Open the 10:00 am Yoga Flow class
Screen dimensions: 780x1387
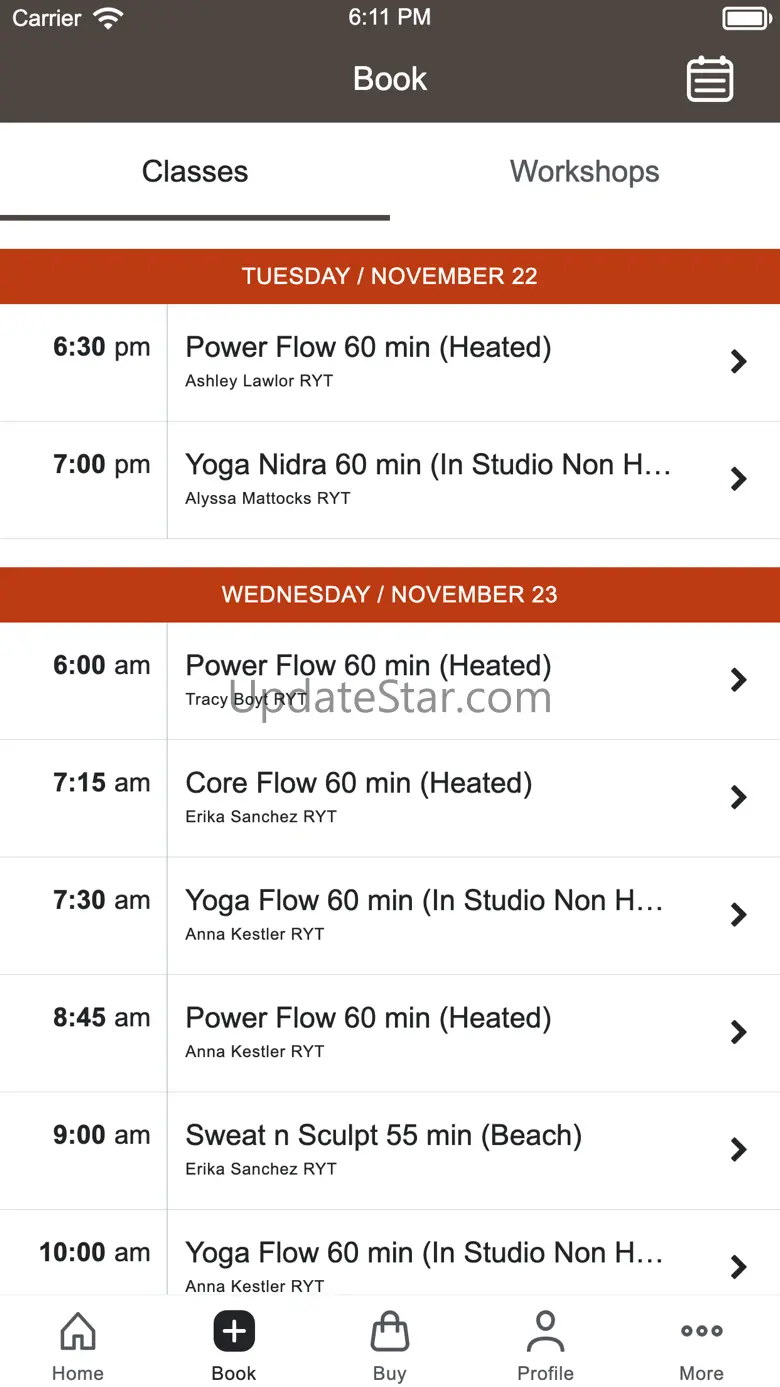424,1253
